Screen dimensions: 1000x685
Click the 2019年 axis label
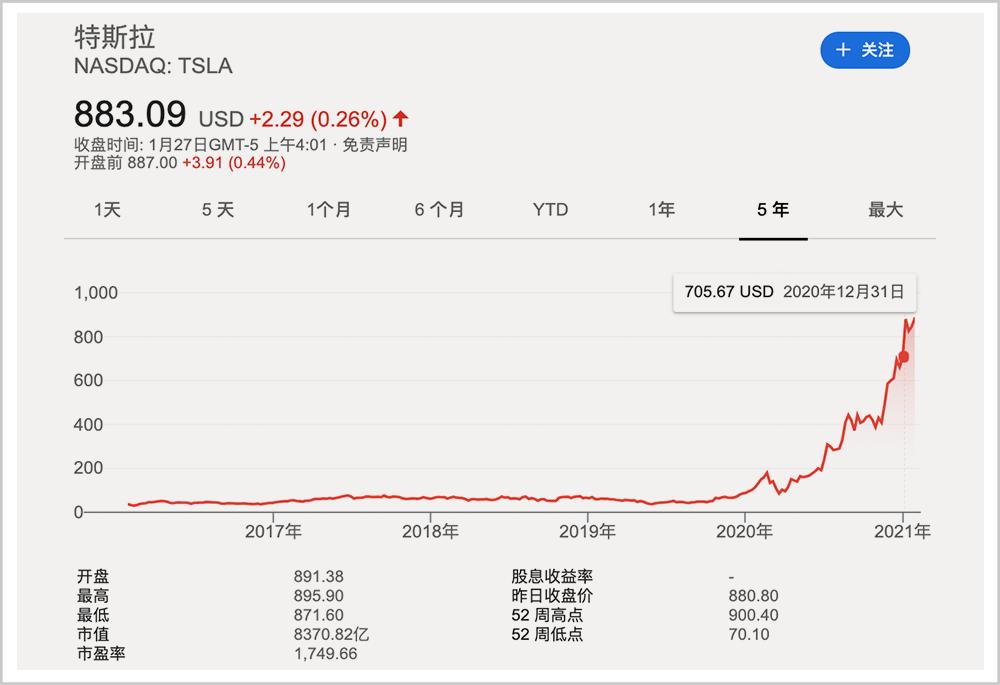tap(588, 532)
